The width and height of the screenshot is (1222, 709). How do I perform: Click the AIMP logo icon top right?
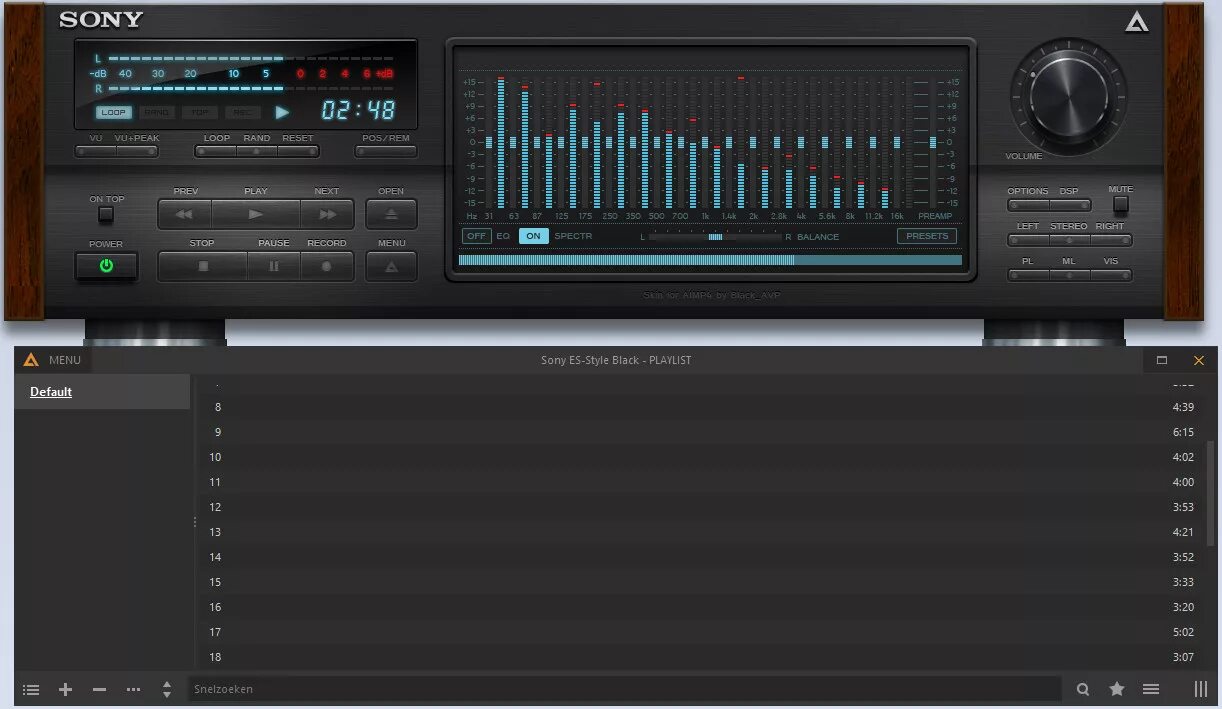1135,20
